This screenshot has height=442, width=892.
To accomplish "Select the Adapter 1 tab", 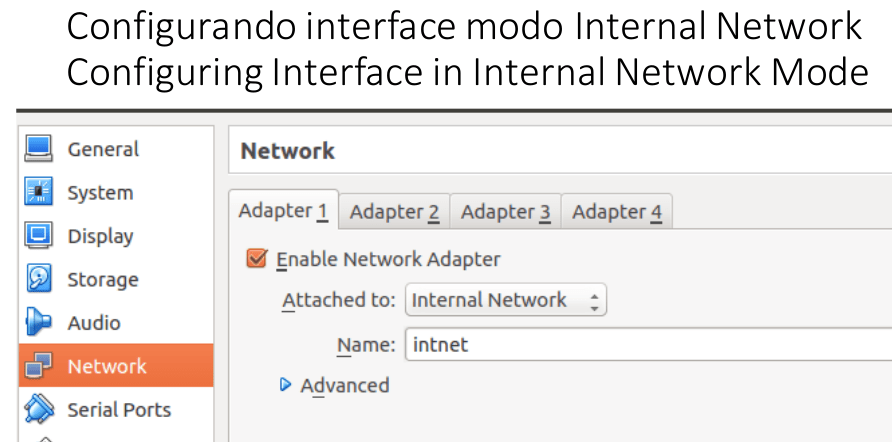I will (283, 210).
